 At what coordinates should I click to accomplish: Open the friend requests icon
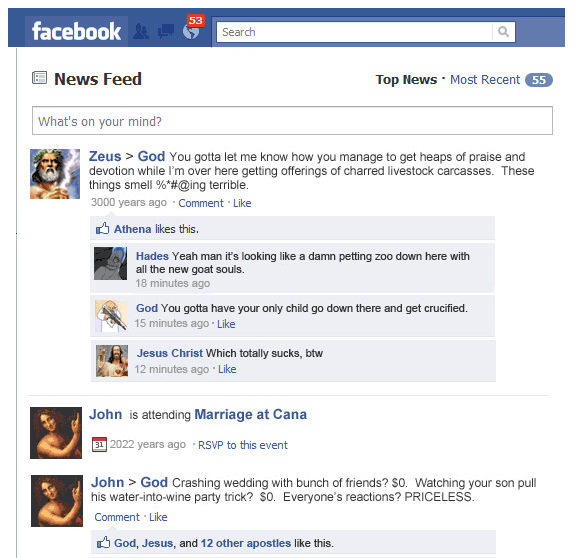(141, 32)
